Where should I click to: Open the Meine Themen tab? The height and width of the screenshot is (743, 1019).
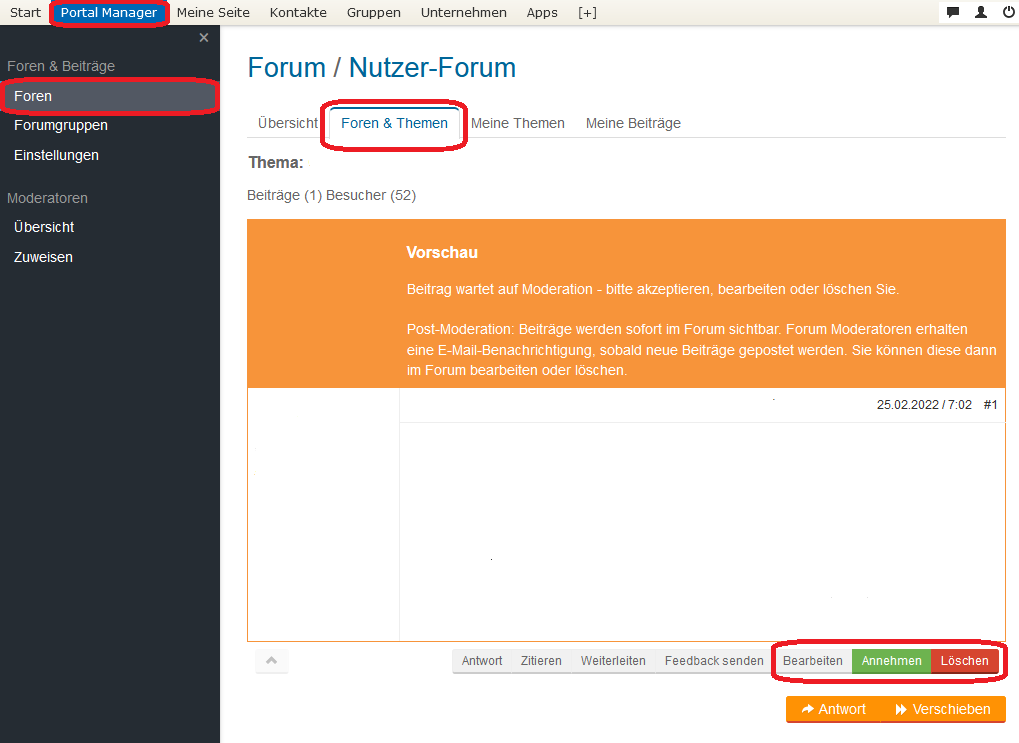[517, 123]
